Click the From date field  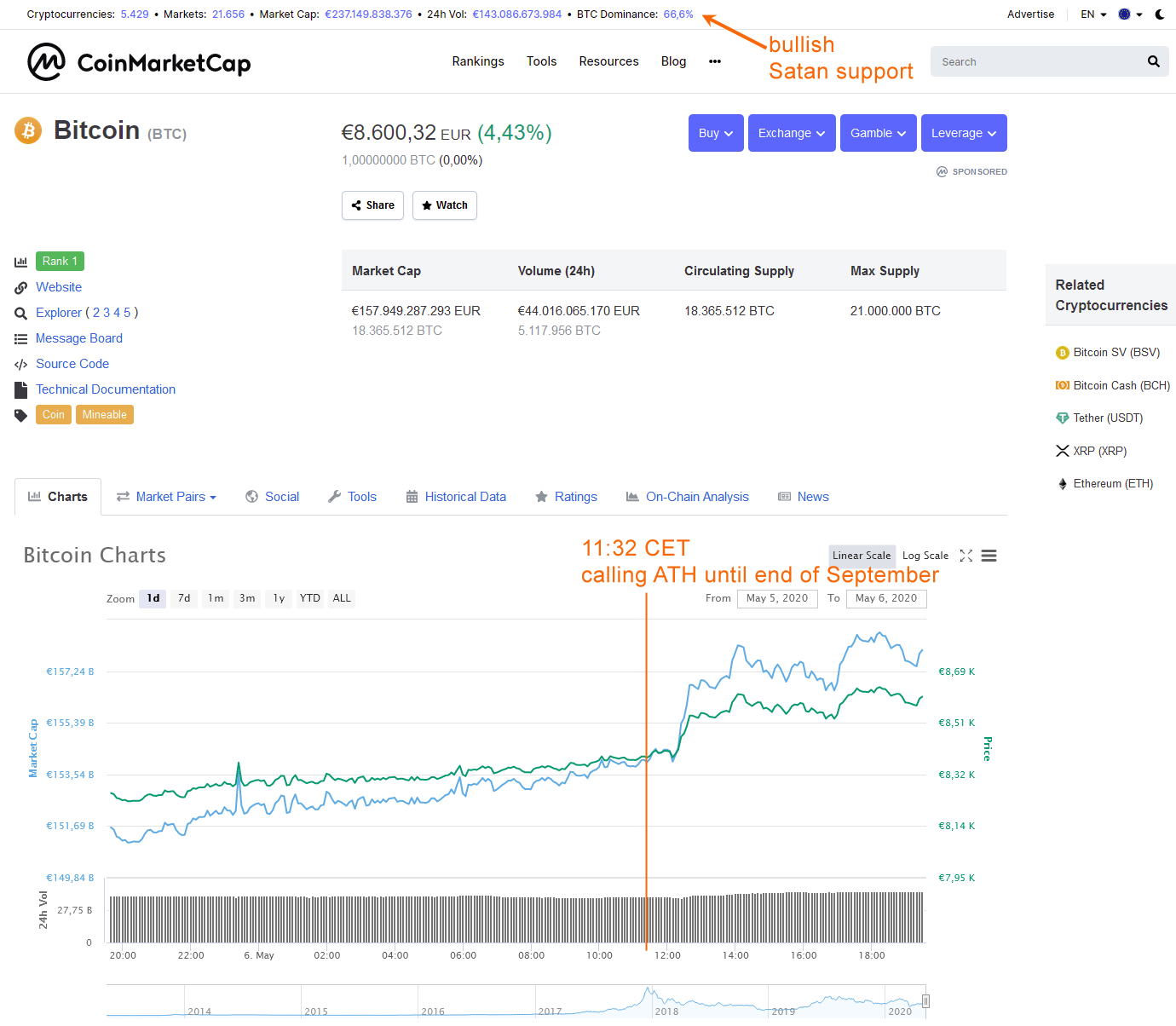[x=777, y=598]
